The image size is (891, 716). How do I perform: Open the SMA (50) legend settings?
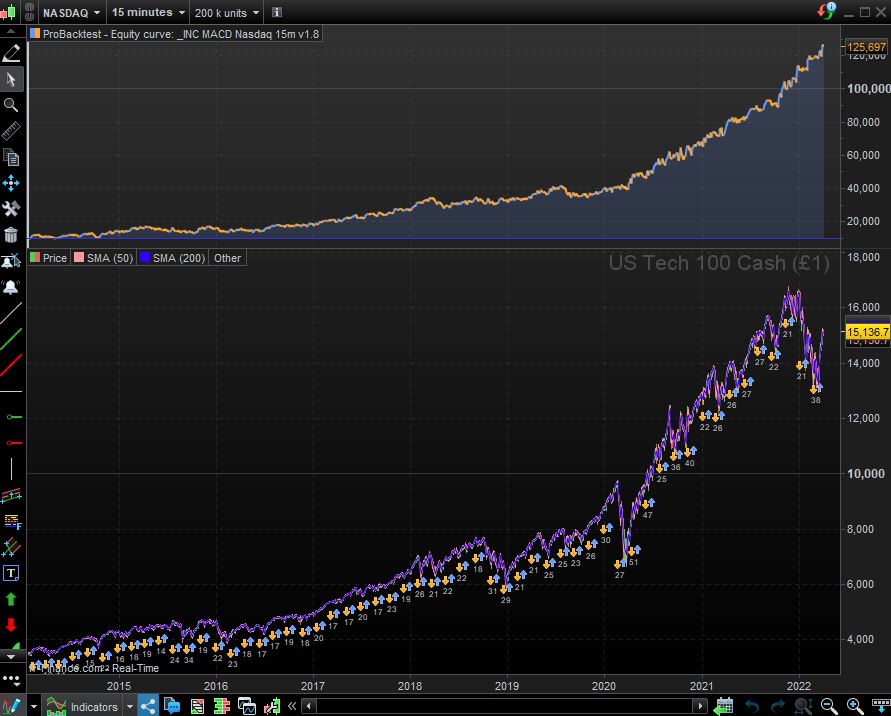click(103, 258)
